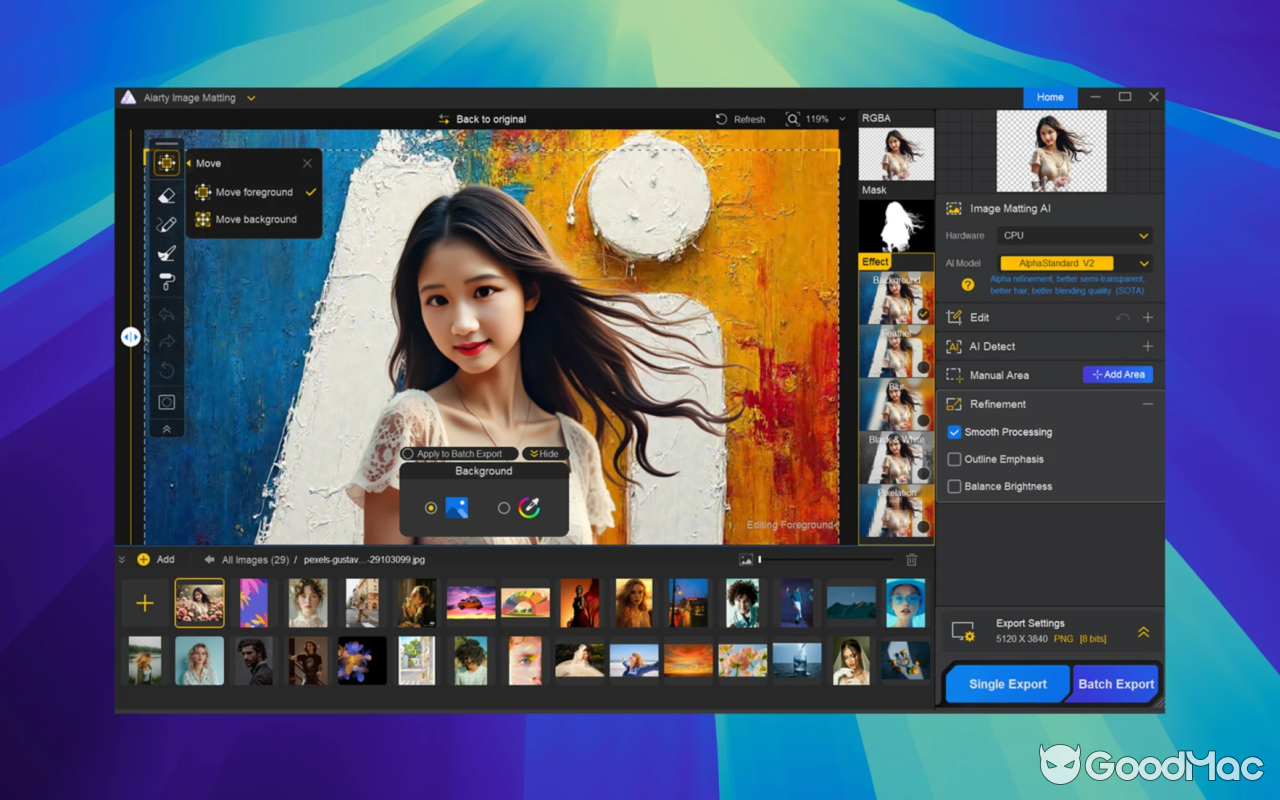The height and width of the screenshot is (800, 1280).
Task: Click the trash icon above the thumbnail strip
Action: pos(910,559)
